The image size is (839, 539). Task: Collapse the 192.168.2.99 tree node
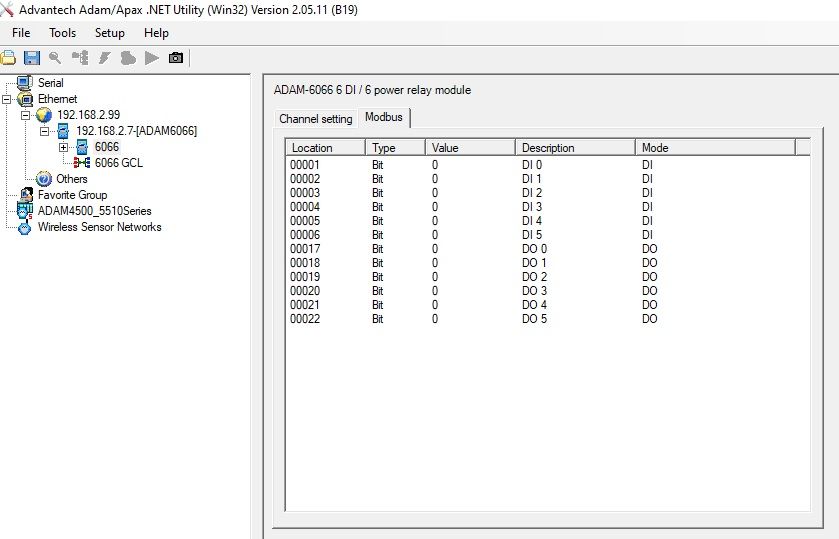25,115
